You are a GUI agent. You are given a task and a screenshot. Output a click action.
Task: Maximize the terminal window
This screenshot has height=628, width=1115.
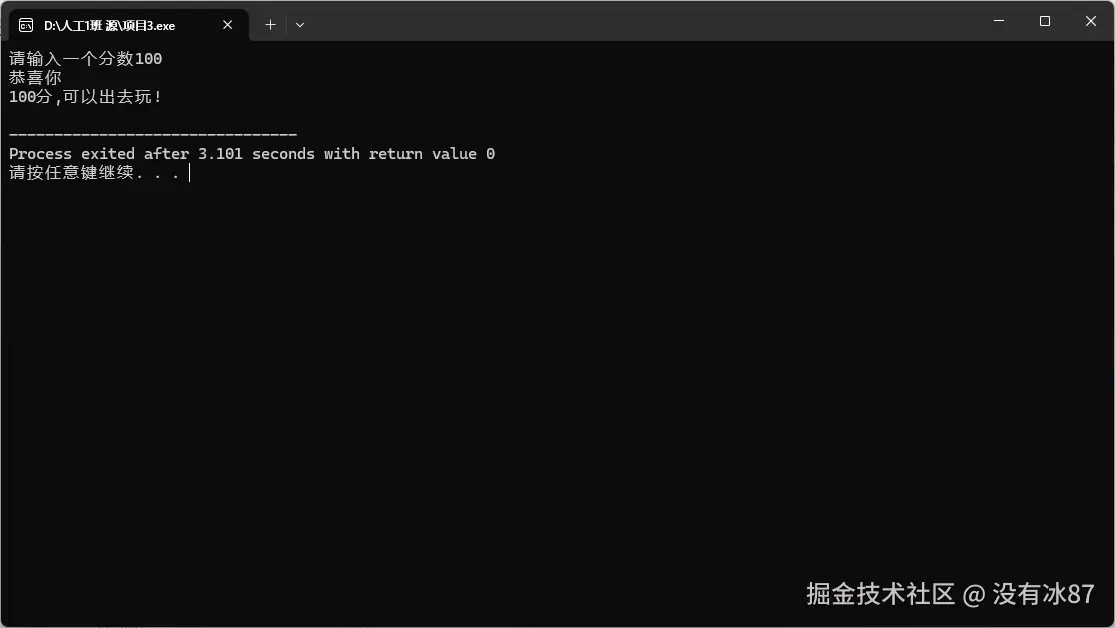[1045, 21]
